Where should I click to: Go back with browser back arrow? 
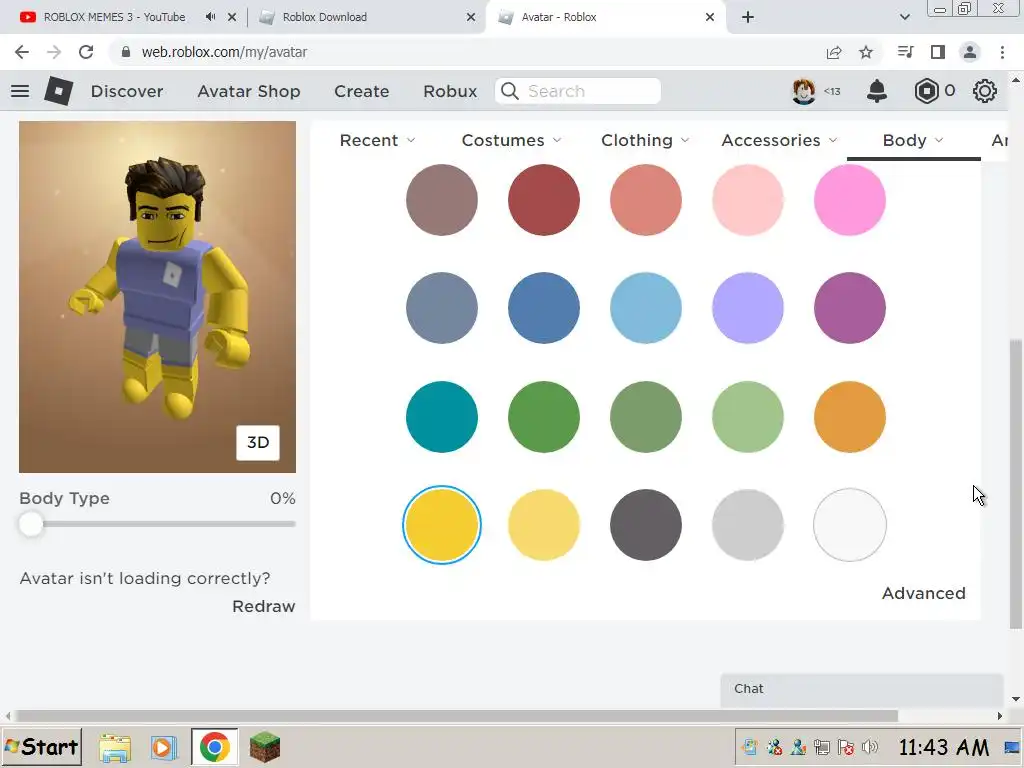[x=22, y=52]
